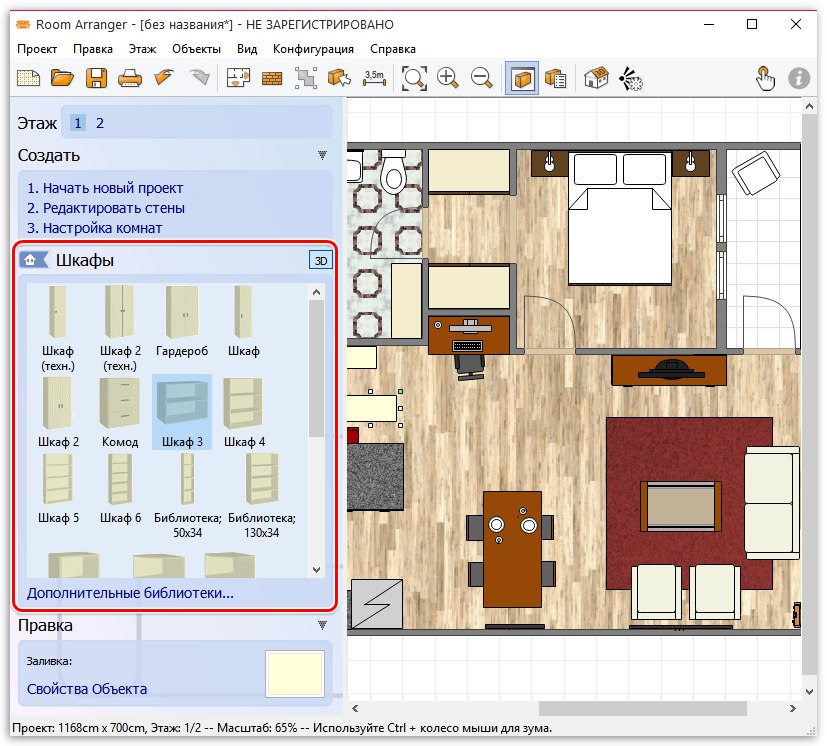Toggle the object library panel toolbar button
Image resolution: width=827 pixels, height=746 pixels.
[x=519, y=77]
